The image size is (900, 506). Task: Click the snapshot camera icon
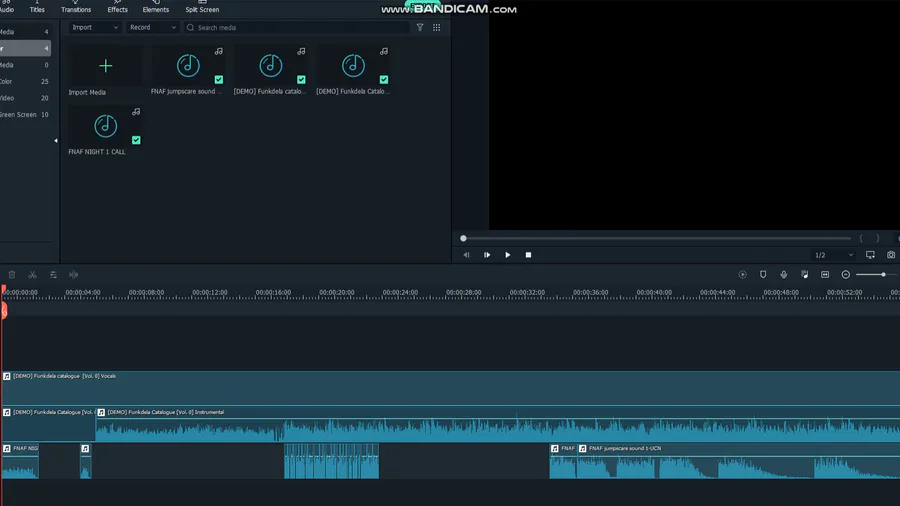(x=891, y=255)
